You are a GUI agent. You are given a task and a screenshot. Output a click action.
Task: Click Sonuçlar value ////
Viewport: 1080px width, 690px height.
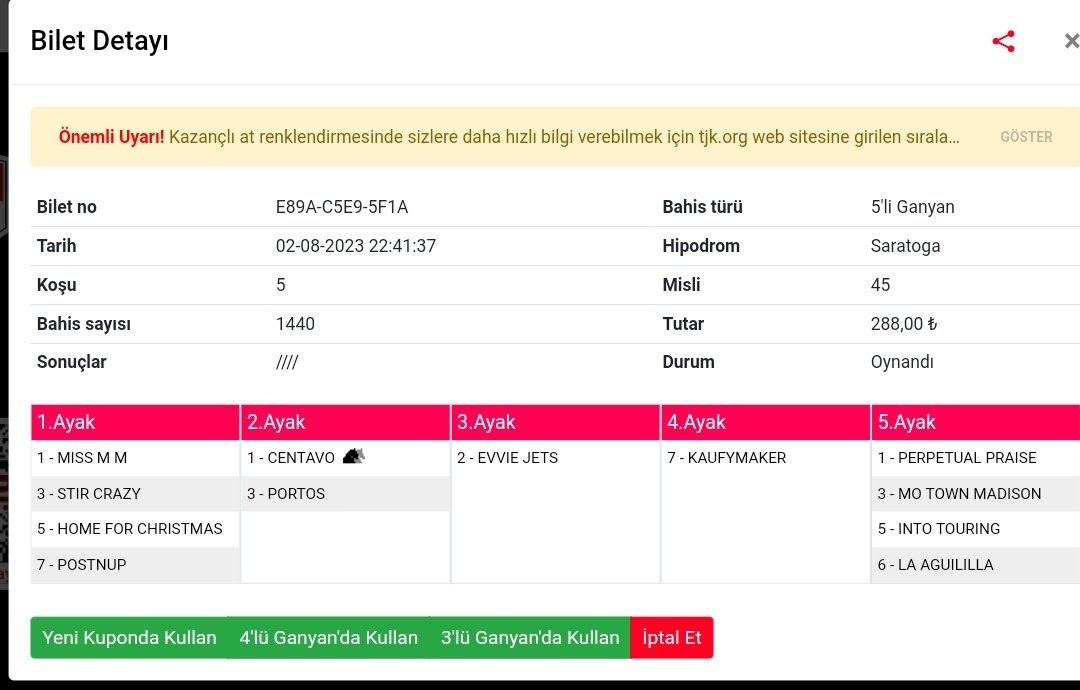point(287,362)
